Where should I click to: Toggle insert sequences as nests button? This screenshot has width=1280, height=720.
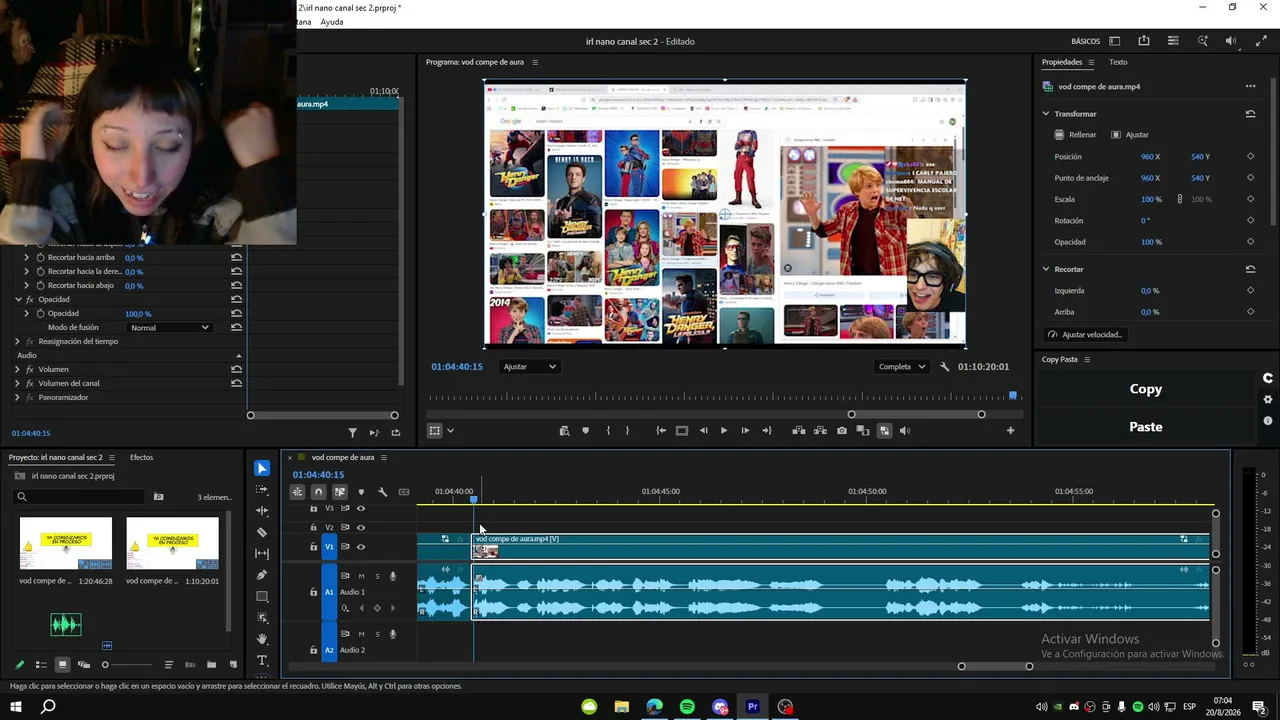pyautogui.click(x=297, y=492)
